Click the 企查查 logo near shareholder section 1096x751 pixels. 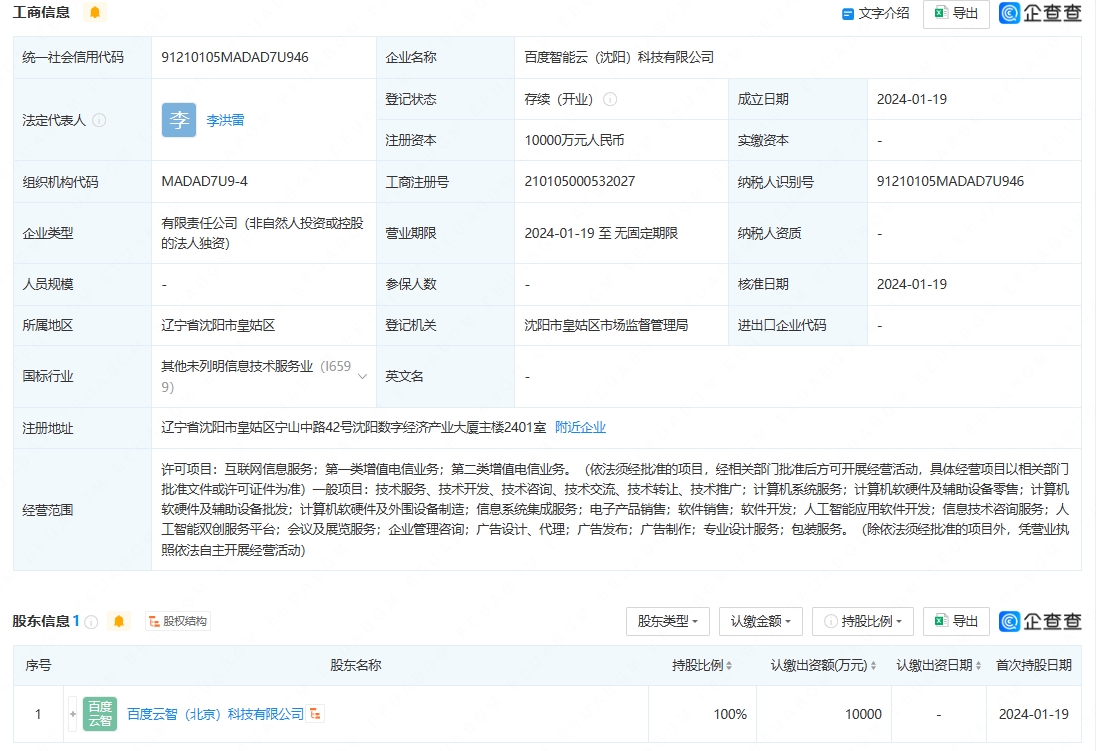[1040, 621]
